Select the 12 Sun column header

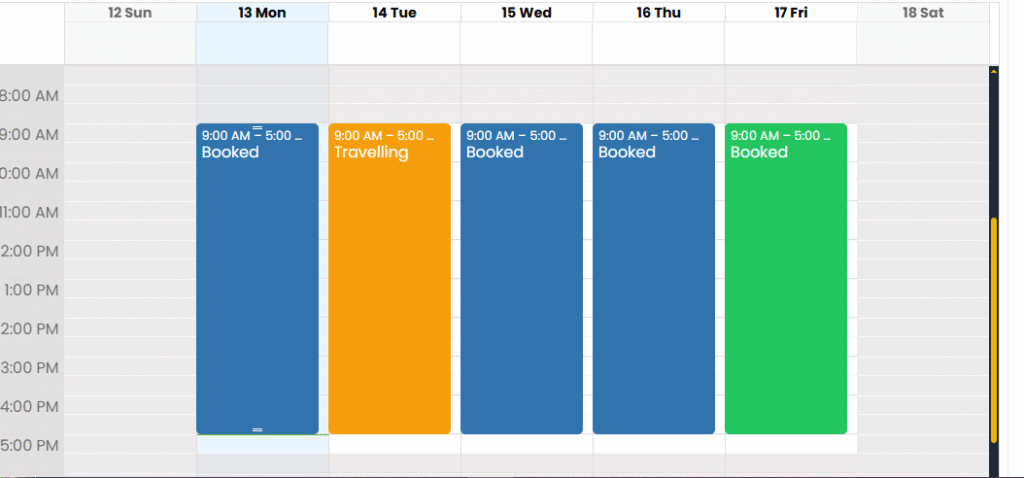point(130,13)
